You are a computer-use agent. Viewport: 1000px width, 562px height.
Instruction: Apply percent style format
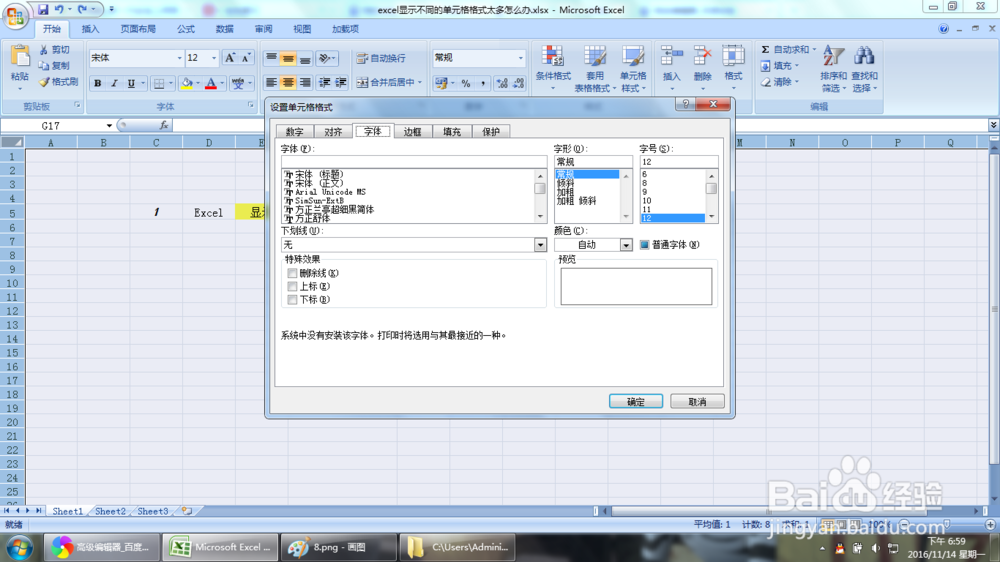click(x=466, y=83)
